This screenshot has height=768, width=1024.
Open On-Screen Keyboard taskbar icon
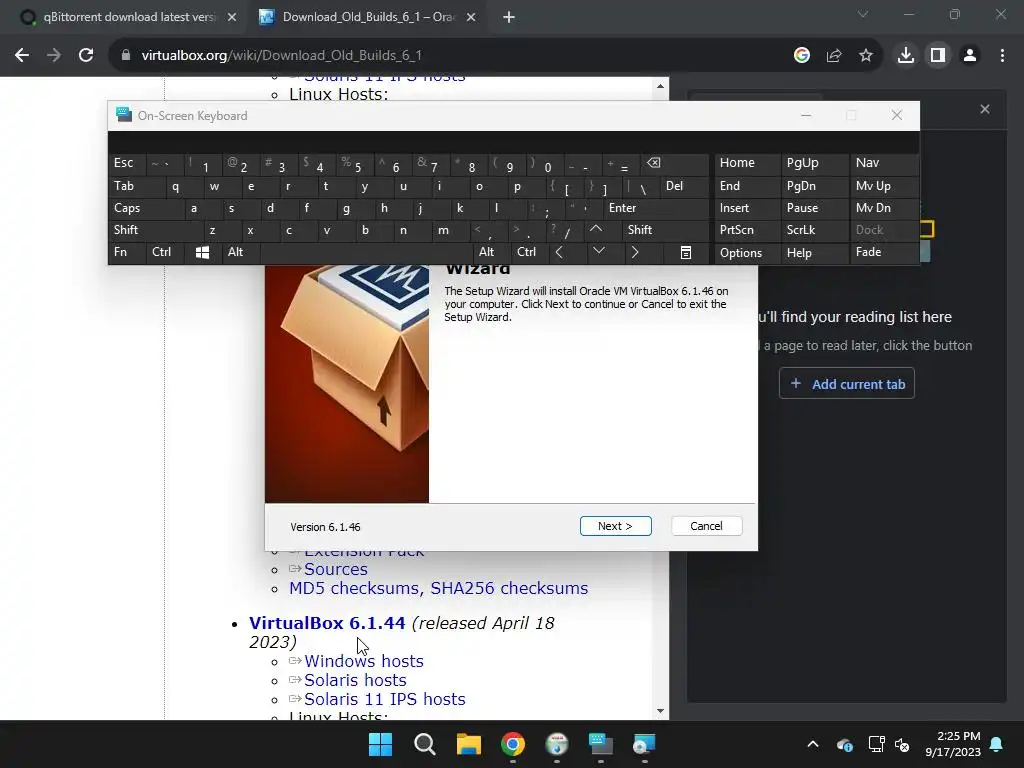click(x=600, y=744)
